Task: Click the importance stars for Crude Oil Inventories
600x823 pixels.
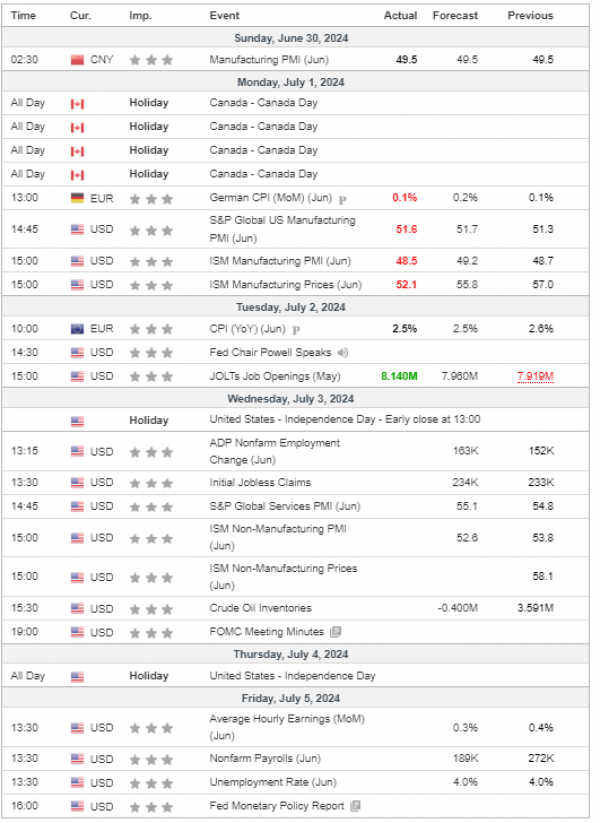Action: tap(151, 609)
